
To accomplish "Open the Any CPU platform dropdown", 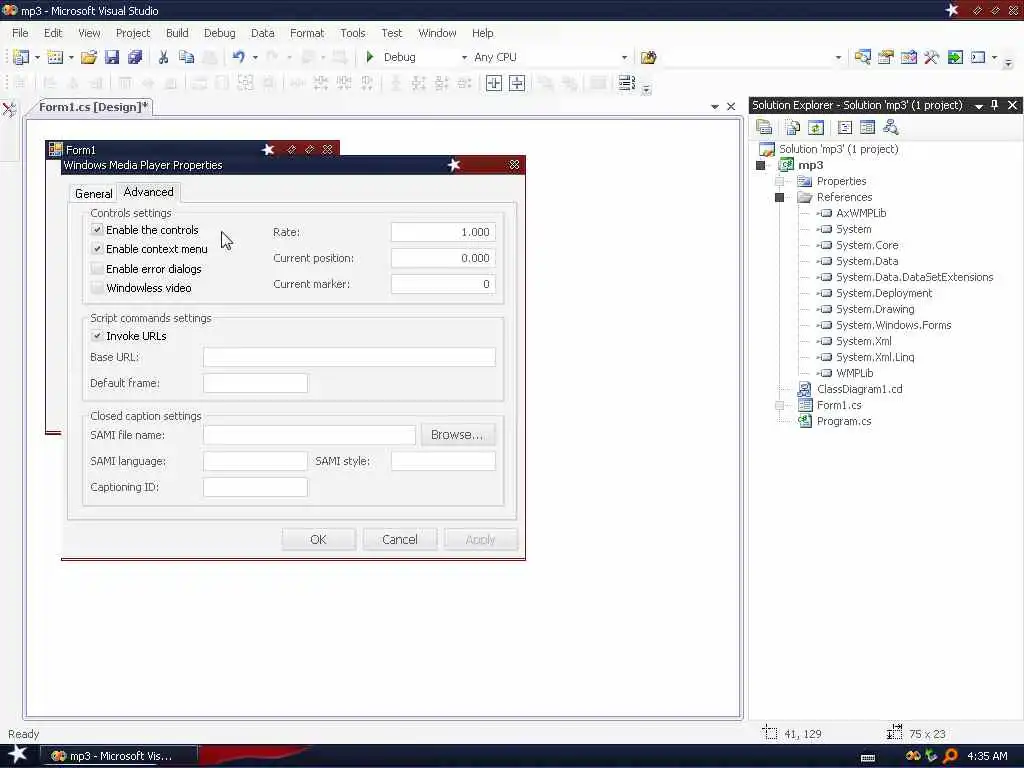I will click(624, 57).
